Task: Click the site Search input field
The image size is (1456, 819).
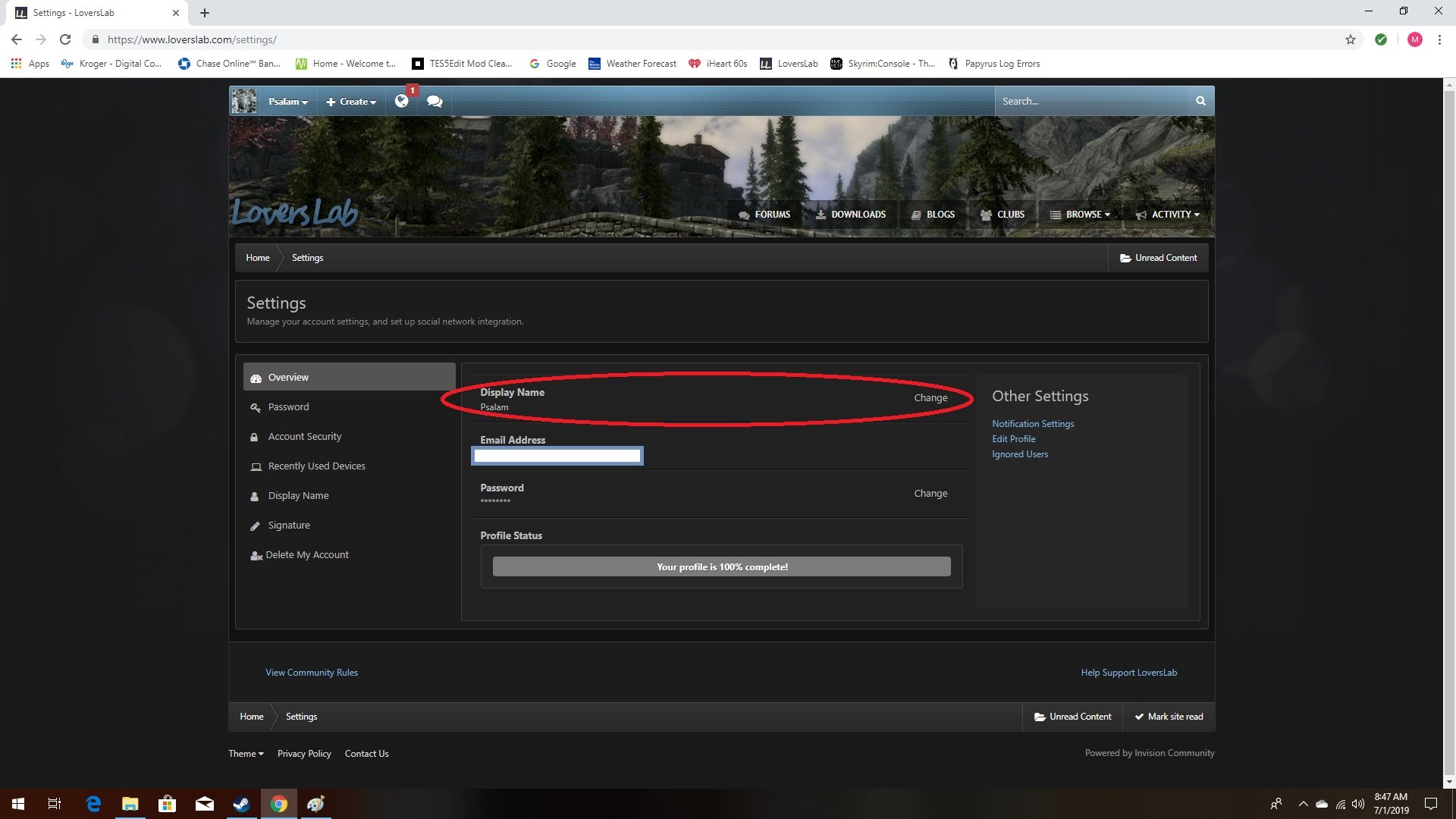Action: (x=1092, y=101)
